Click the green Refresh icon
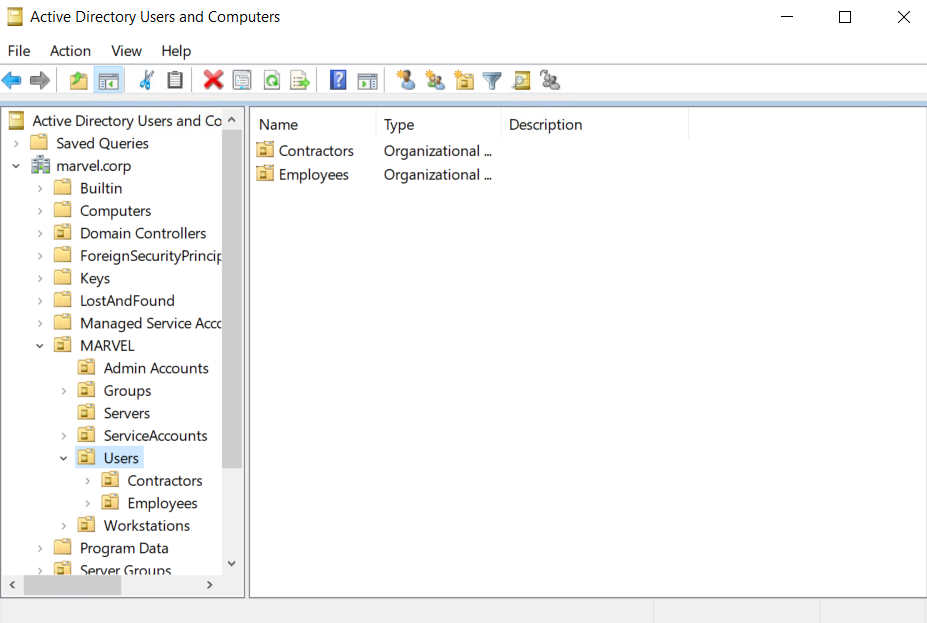Screen dimensions: 927x623 [271, 80]
